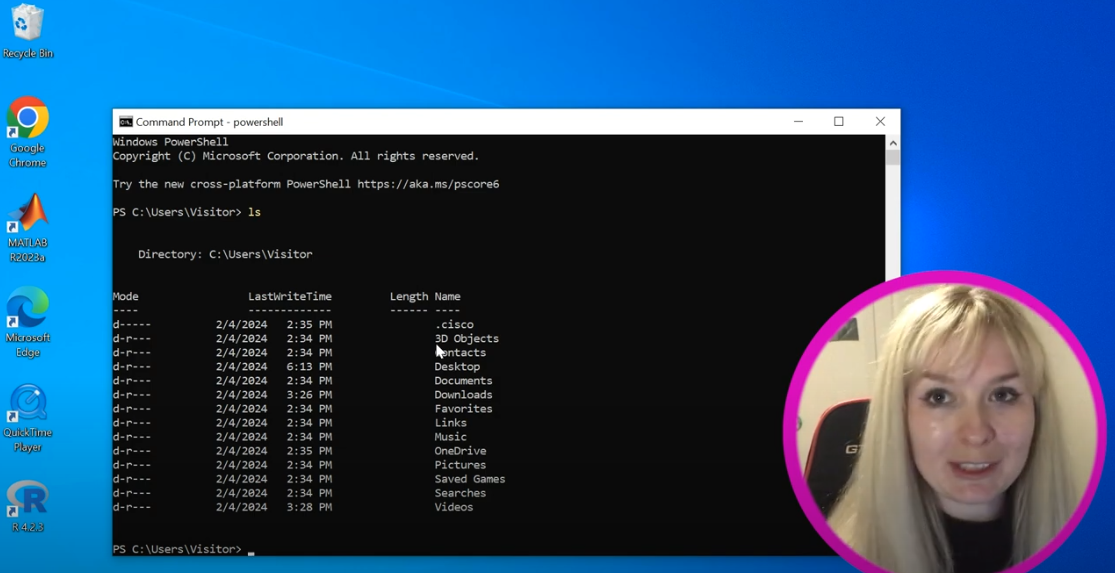Click the bottom PS C:\Users\Visitor> prompt

(177, 550)
